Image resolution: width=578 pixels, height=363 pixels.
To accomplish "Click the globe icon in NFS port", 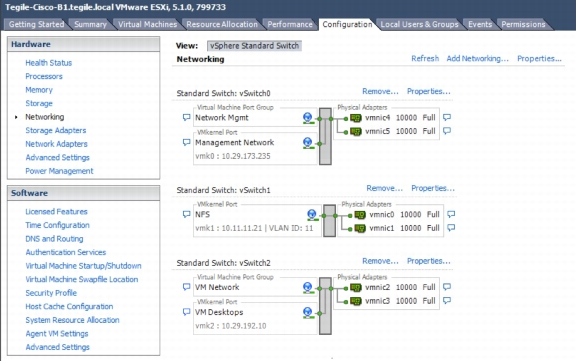I will pos(312,214).
